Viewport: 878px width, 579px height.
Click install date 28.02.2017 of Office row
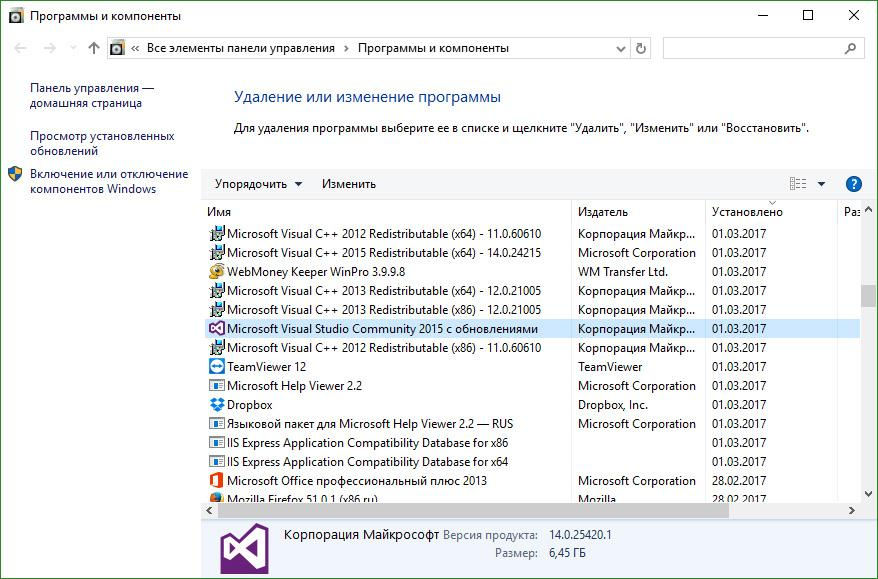(x=739, y=481)
